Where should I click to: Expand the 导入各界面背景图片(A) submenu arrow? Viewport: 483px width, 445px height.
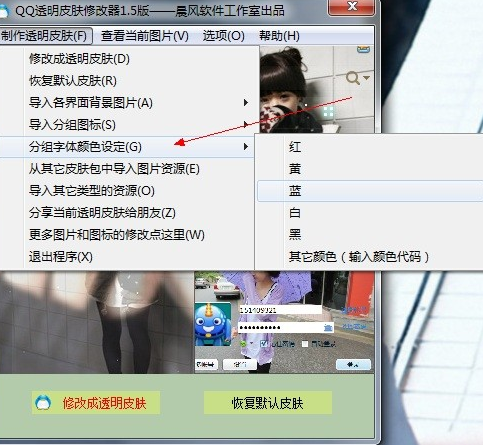(x=246, y=103)
